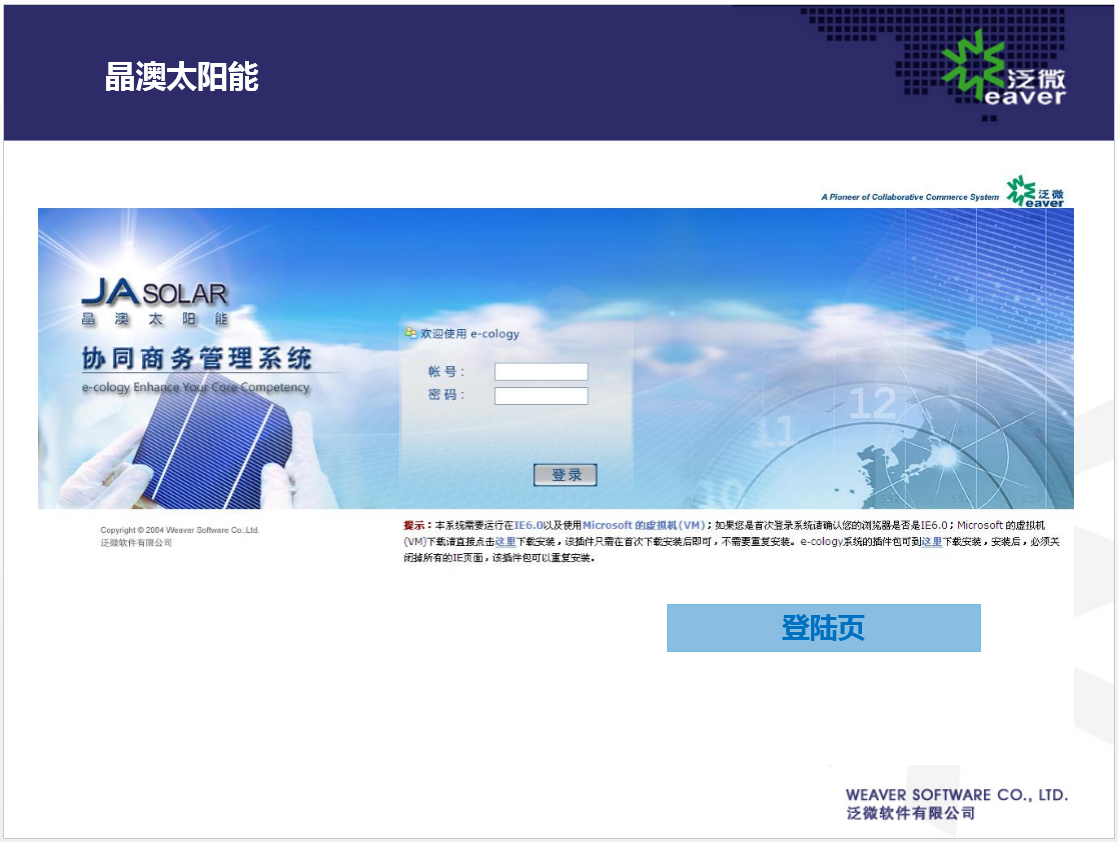1118x842 pixels.
Task: Click 'A Pioneer of Collaborative Commerce System' tagline
Action: (x=910, y=197)
